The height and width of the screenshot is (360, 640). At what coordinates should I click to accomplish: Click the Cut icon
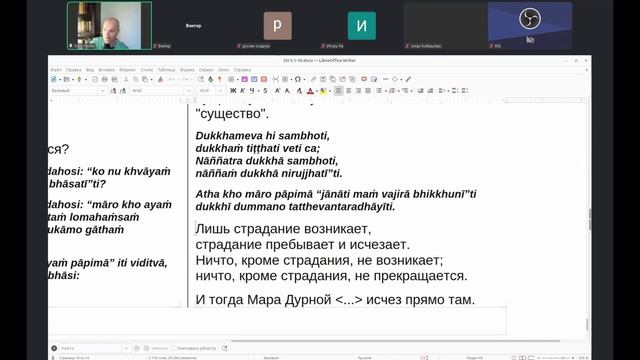click(126, 79)
